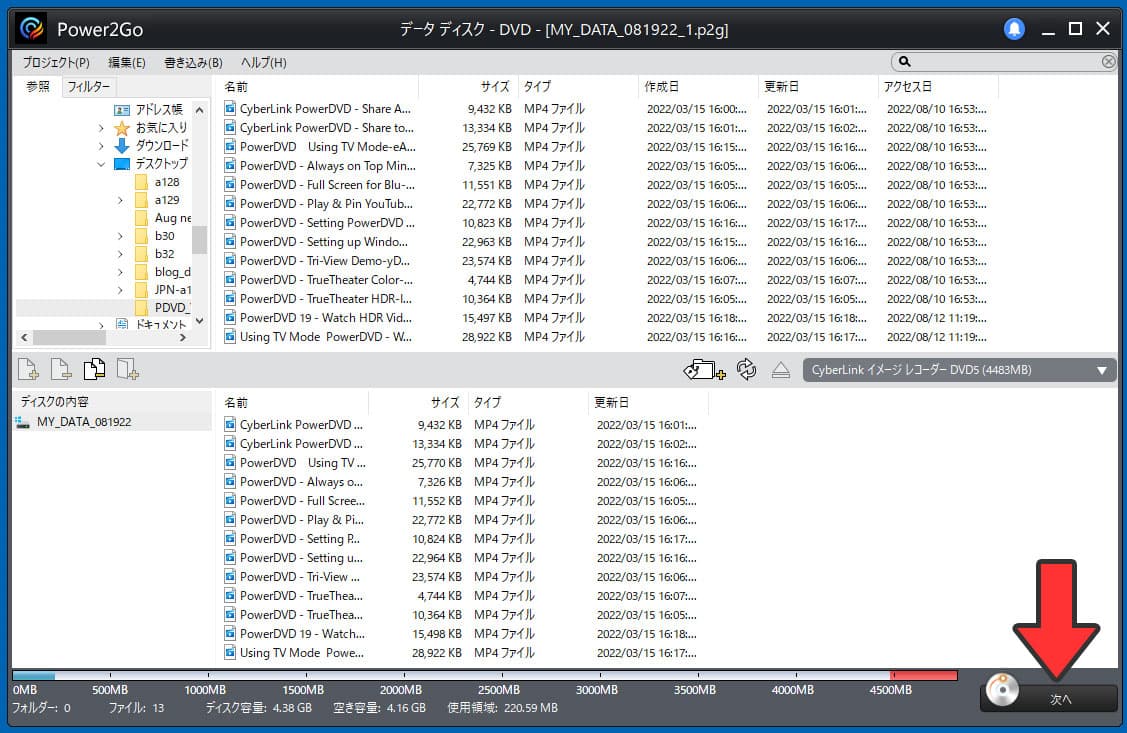1127x733 pixels.
Task: Click the Desktop folder icon
Action: point(122,164)
